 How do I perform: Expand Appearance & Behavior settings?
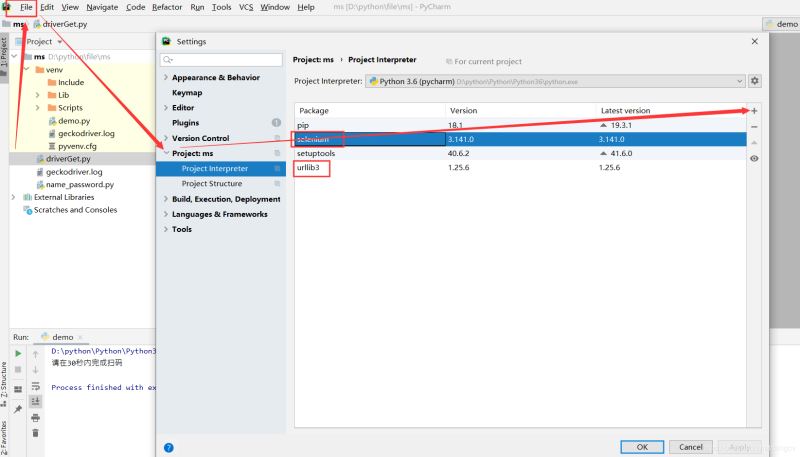pos(166,78)
